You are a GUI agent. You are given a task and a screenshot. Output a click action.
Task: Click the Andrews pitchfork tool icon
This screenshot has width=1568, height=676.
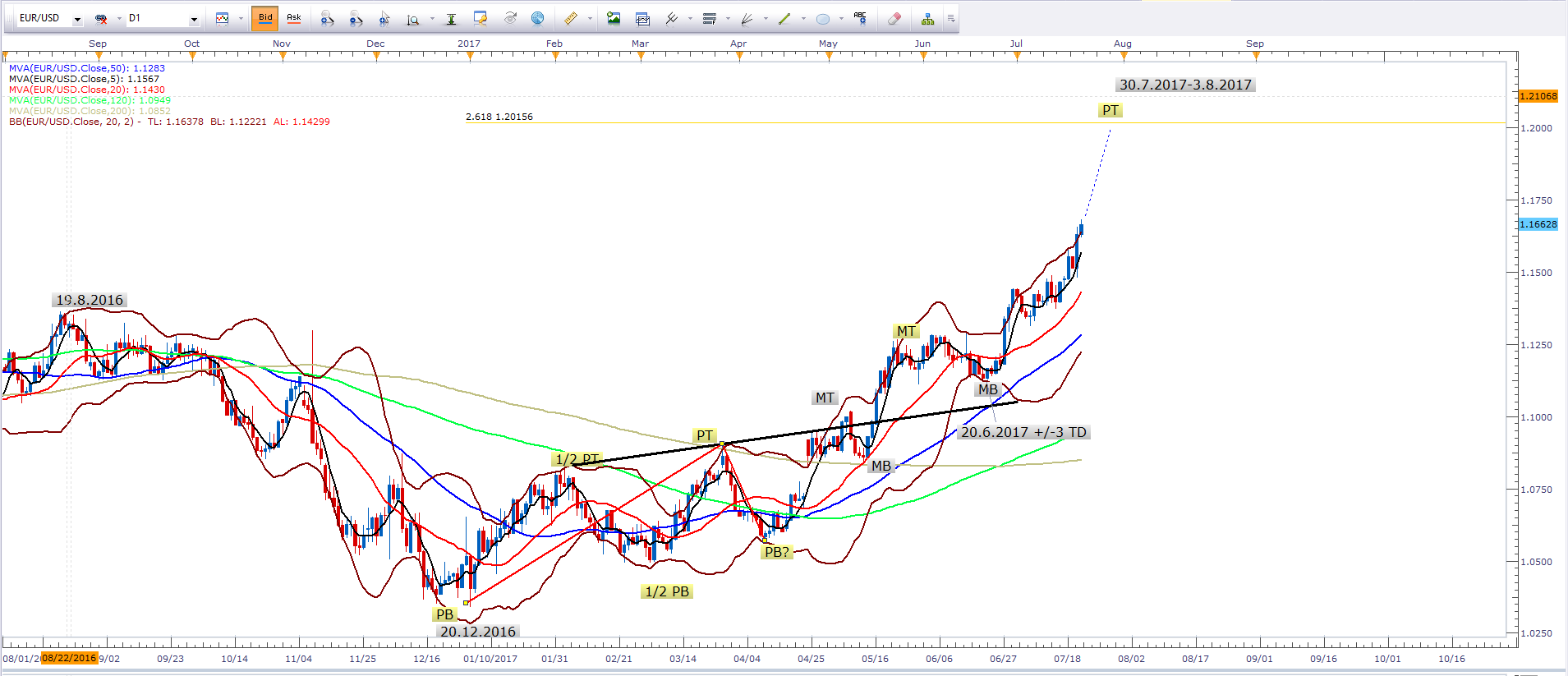click(x=671, y=18)
